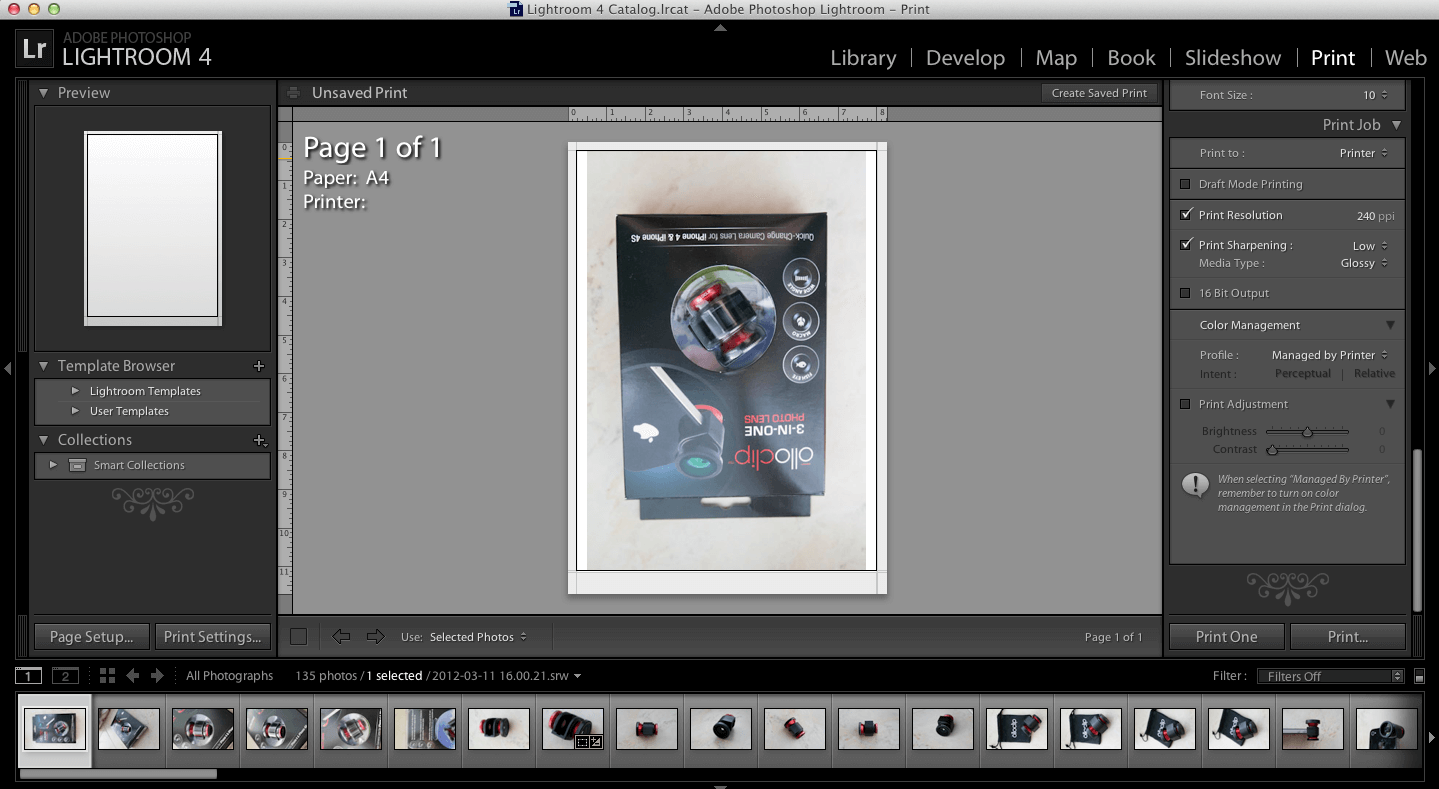
Task: Click the Print One button
Action: [x=1227, y=636]
